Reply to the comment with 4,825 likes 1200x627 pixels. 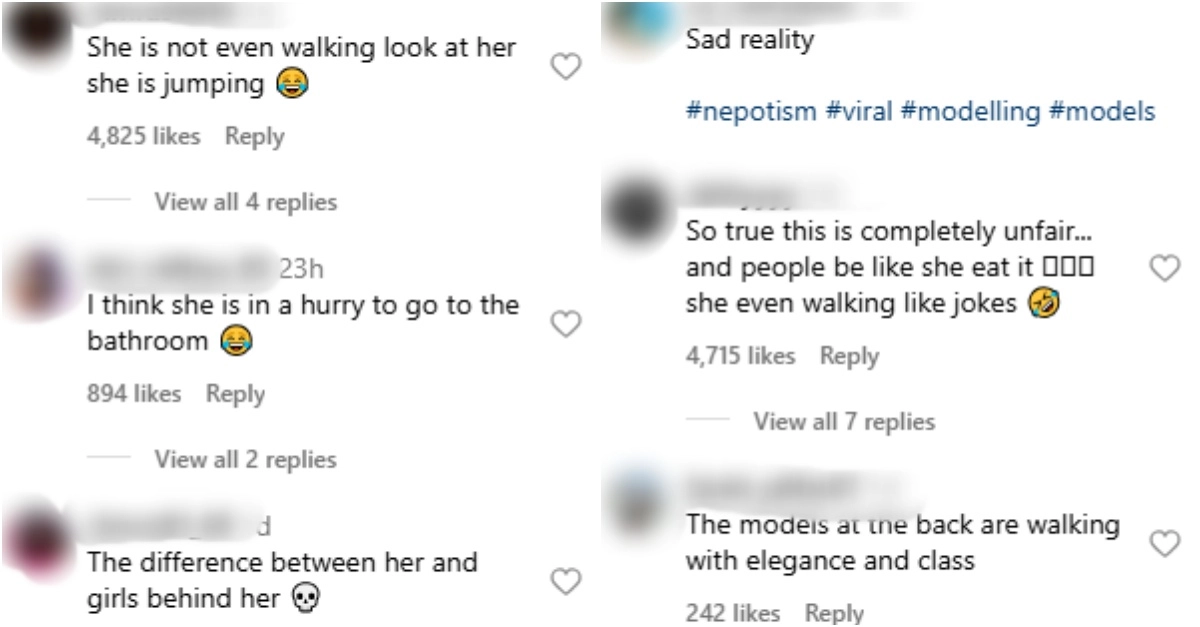254,137
